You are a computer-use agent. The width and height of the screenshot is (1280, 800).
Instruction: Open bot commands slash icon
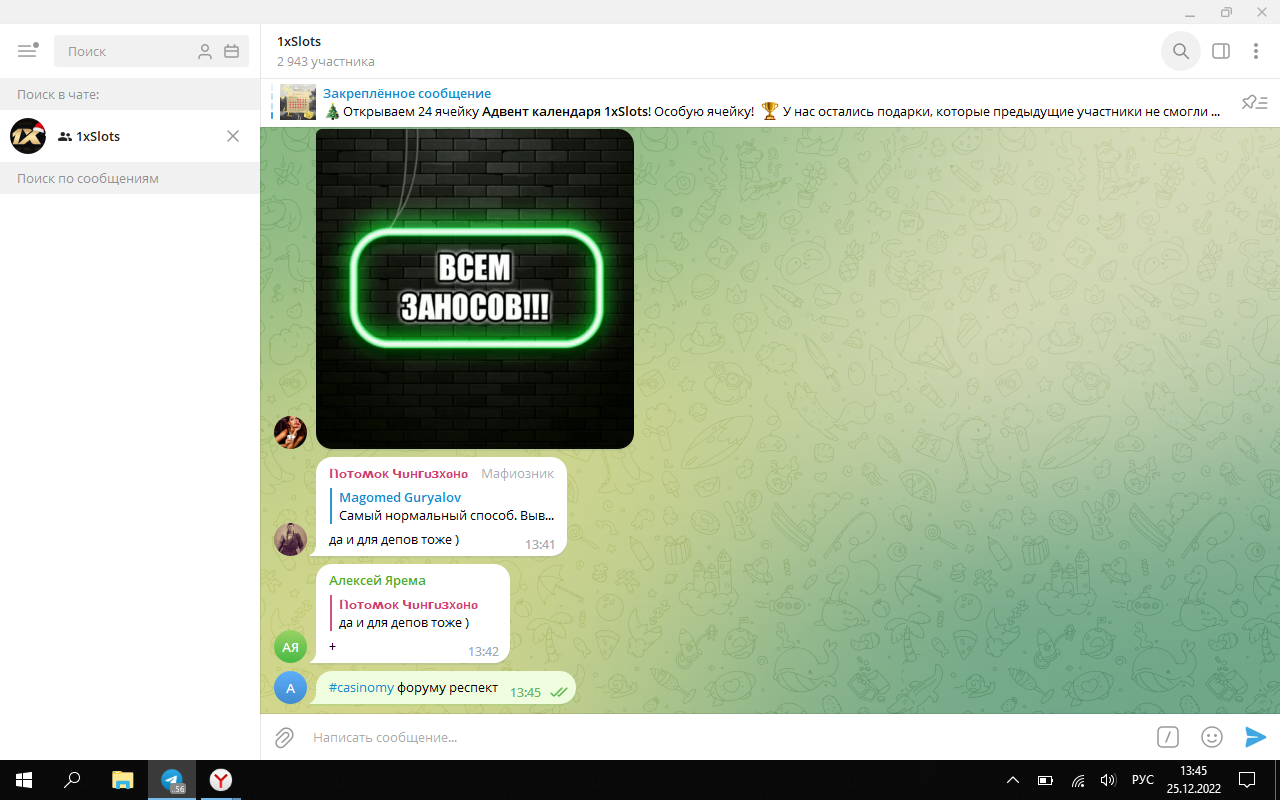[1167, 737]
